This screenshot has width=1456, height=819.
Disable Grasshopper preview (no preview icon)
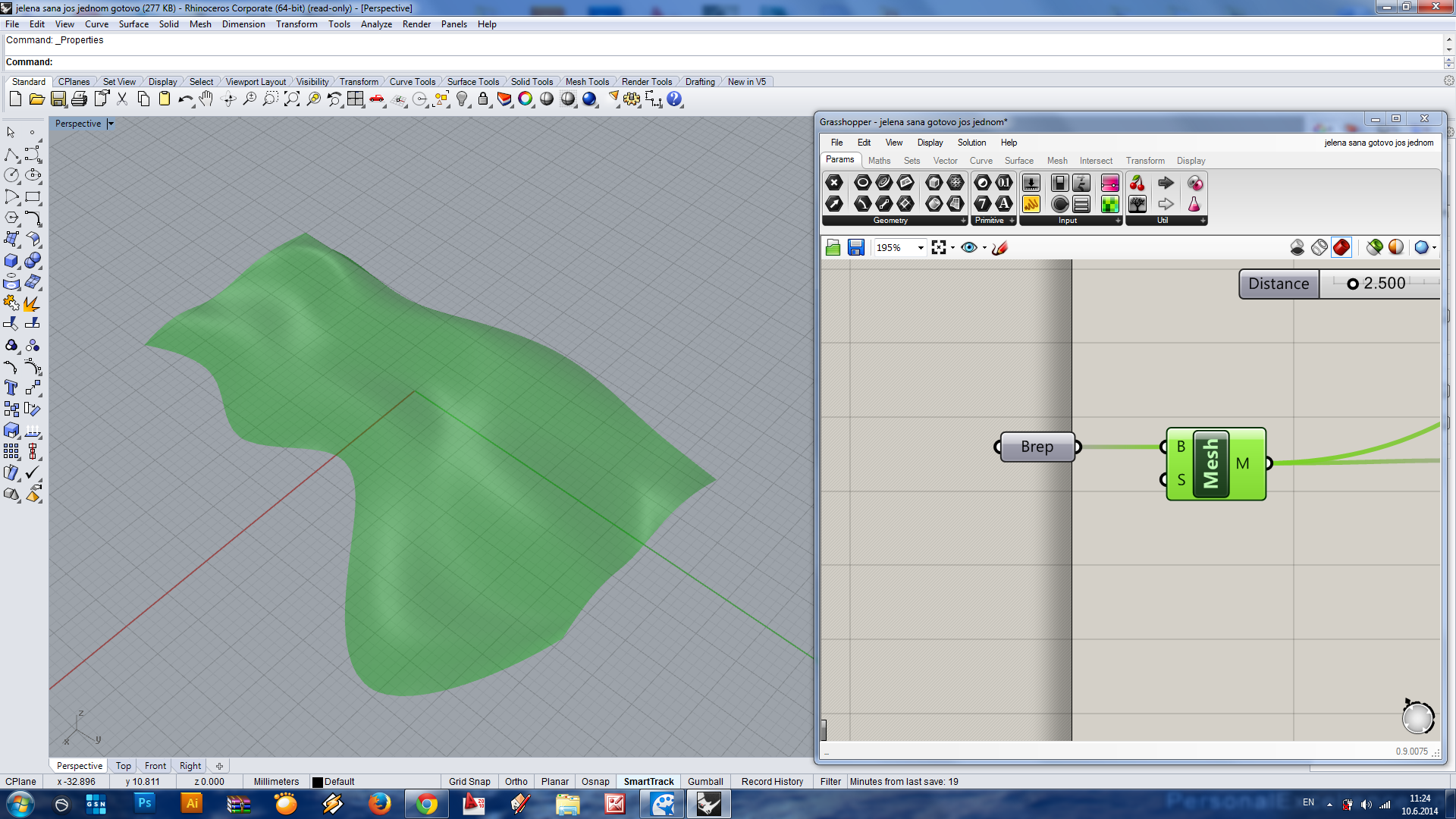tap(1298, 247)
